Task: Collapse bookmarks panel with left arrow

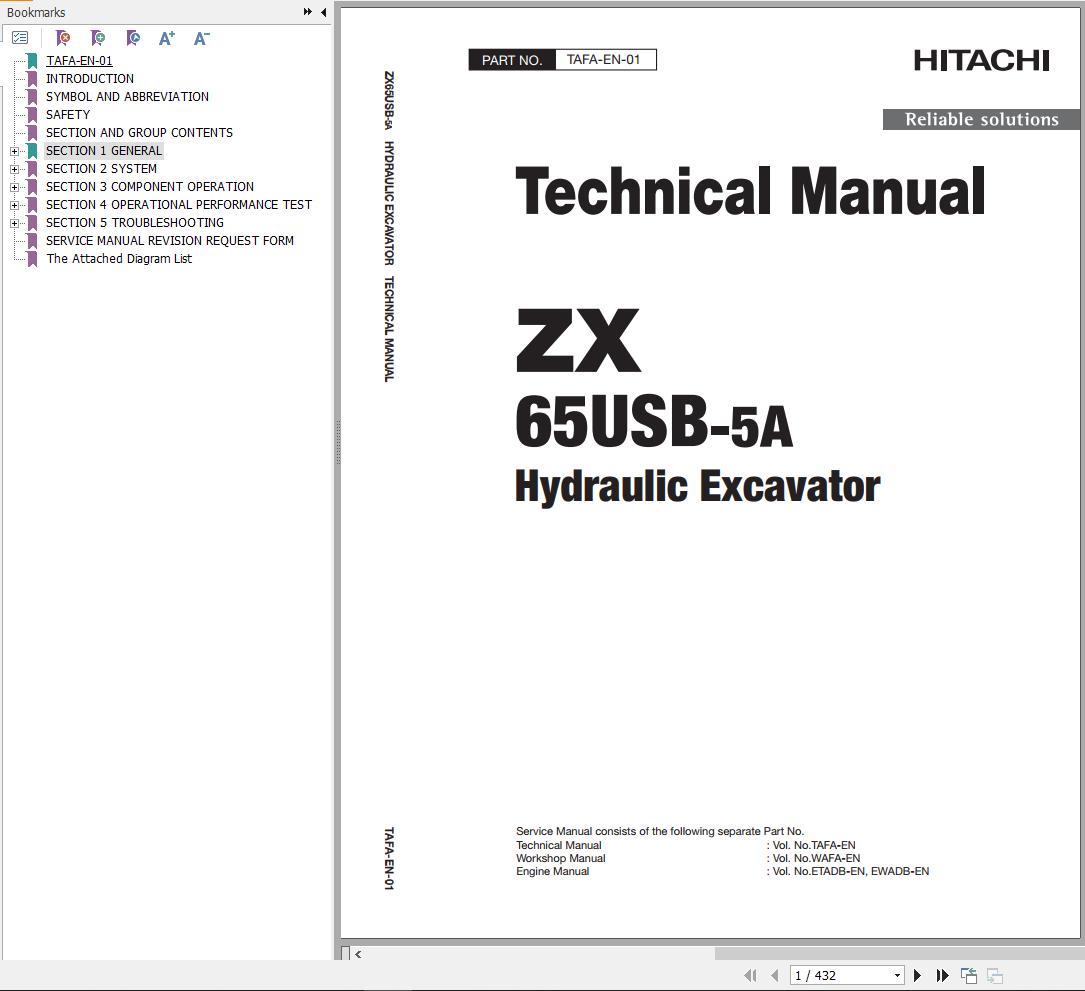Action: tap(323, 12)
